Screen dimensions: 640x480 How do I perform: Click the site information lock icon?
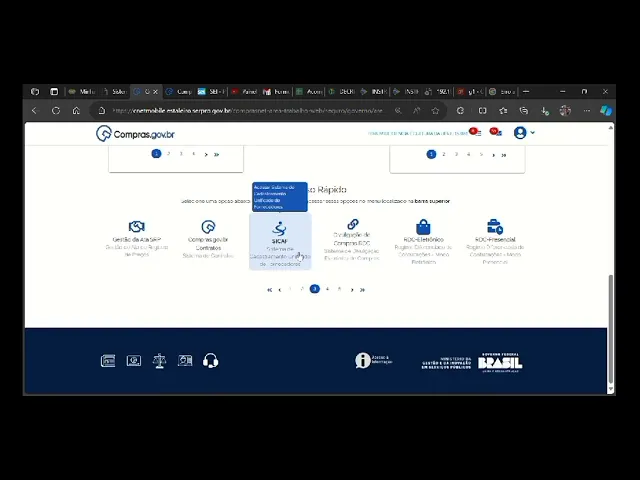[x=102, y=111]
